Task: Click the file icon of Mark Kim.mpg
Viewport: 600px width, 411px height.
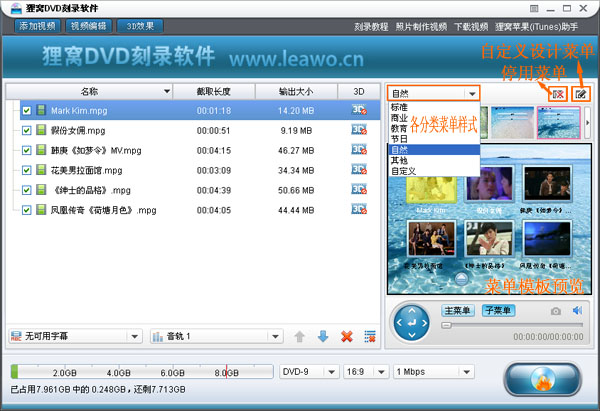Action: (41, 110)
